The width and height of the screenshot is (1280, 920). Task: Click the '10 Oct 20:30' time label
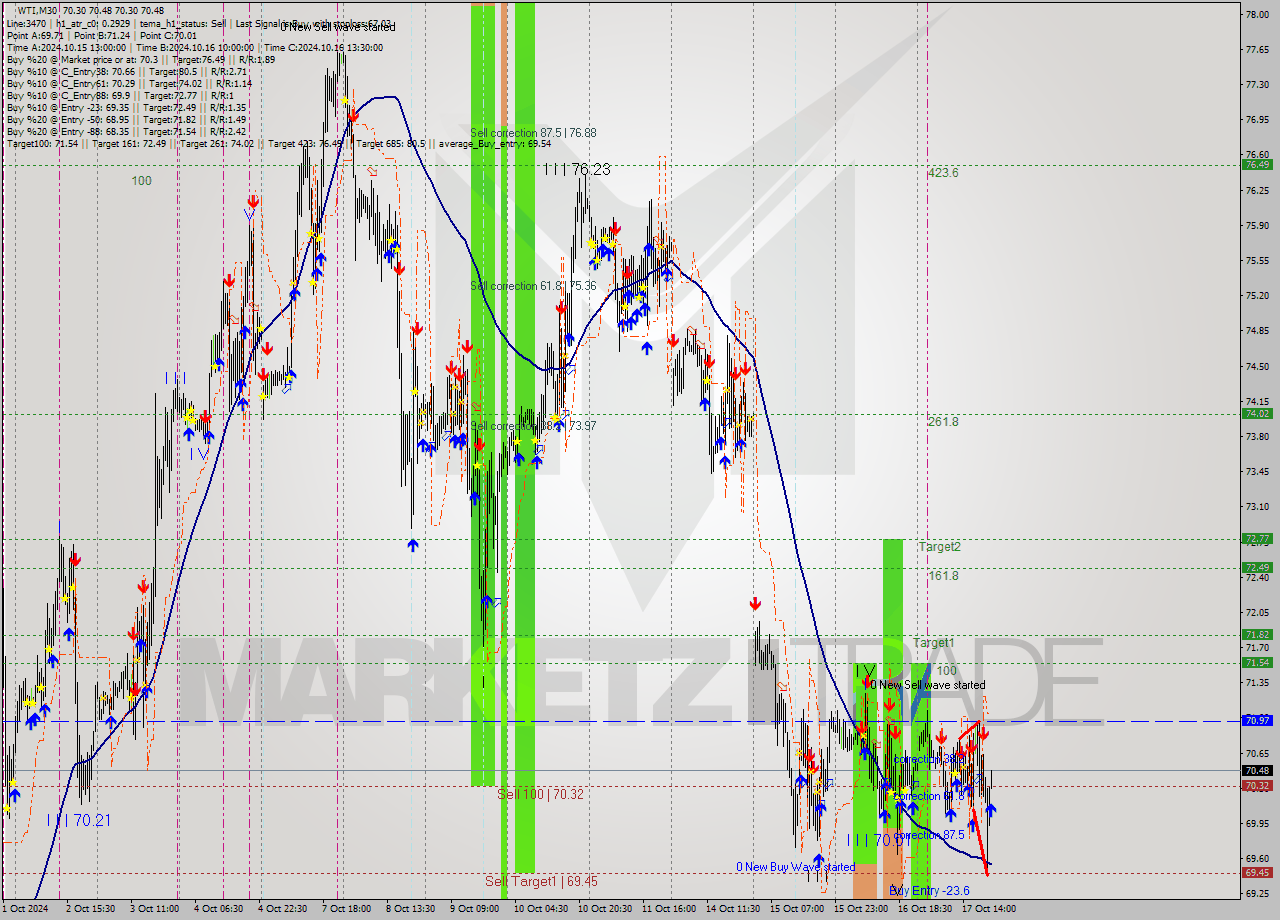pyautogui.click(x=606, y=909)
